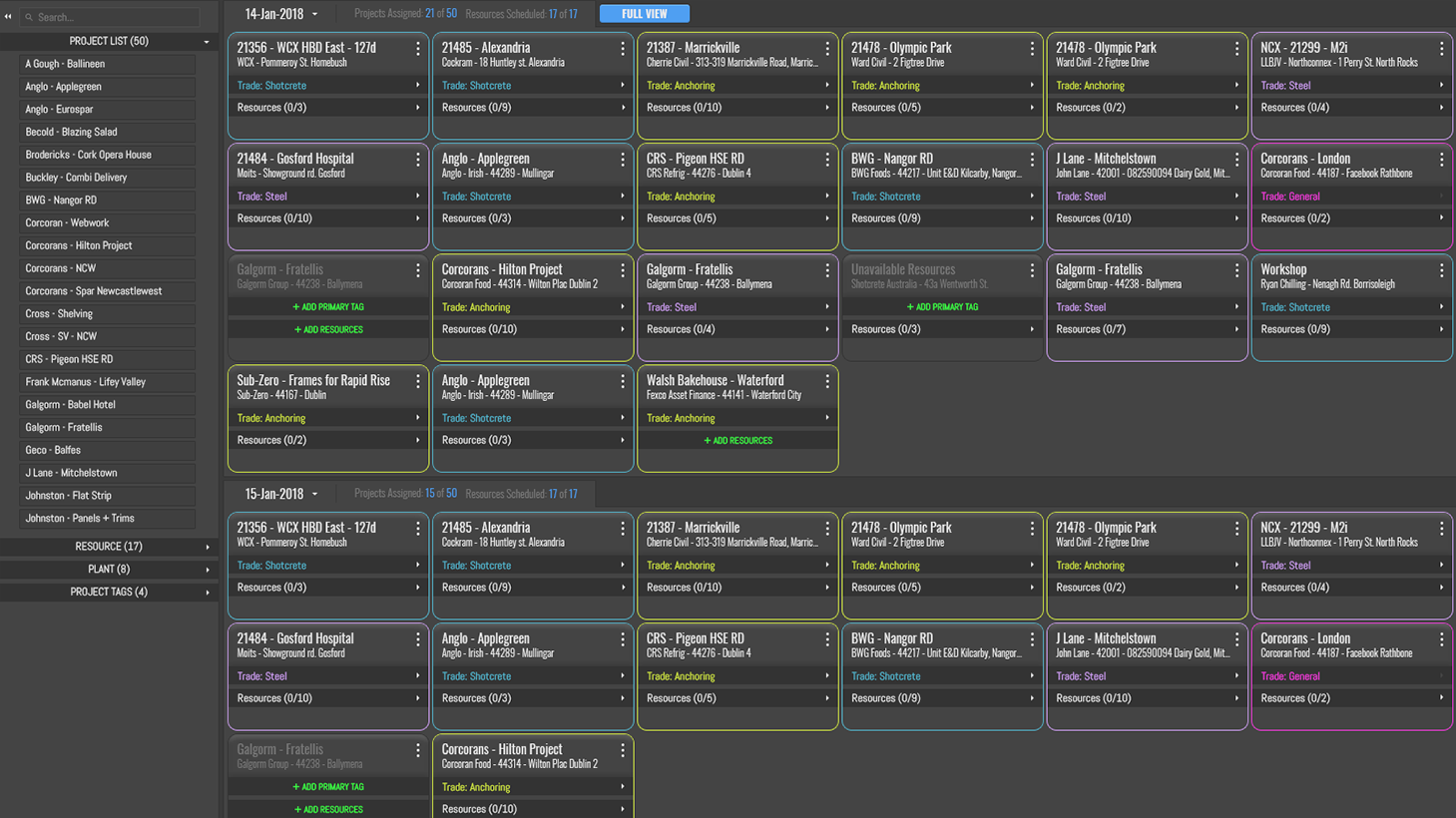The image size is (1456, 818).
Task: Open the 14-Jan-2018 date dropdown
Action: click(x=314, y=15)
